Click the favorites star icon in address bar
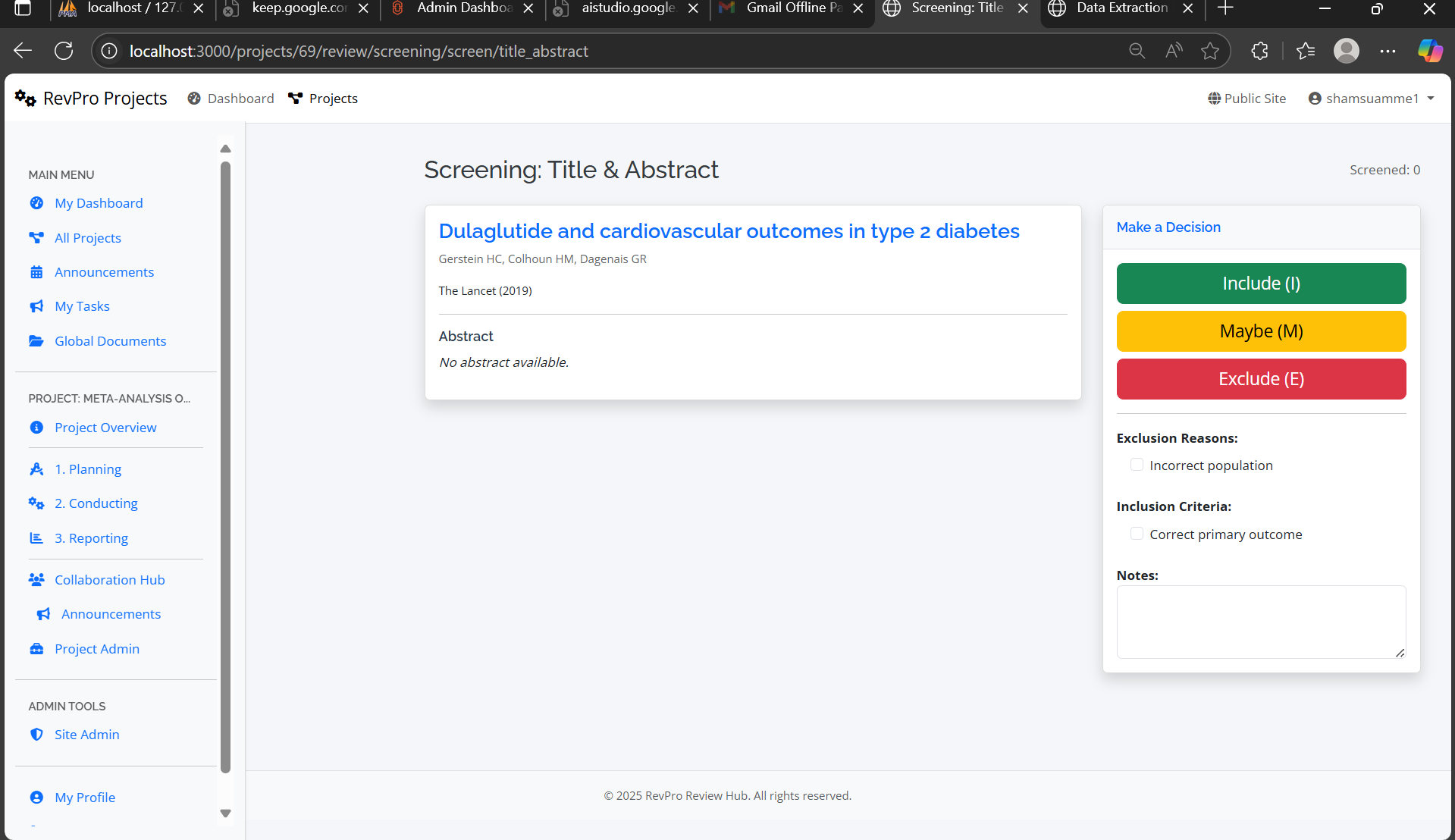Screen dimensions: 1455x840 [1210, 51]
